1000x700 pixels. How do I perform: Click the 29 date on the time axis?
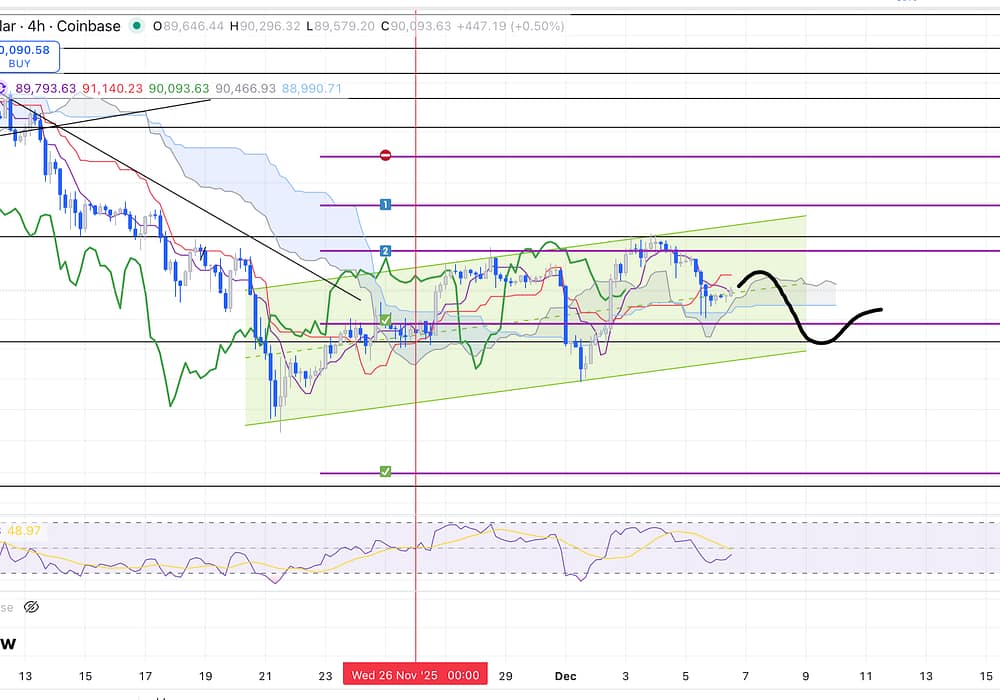(x=505, y=675)
